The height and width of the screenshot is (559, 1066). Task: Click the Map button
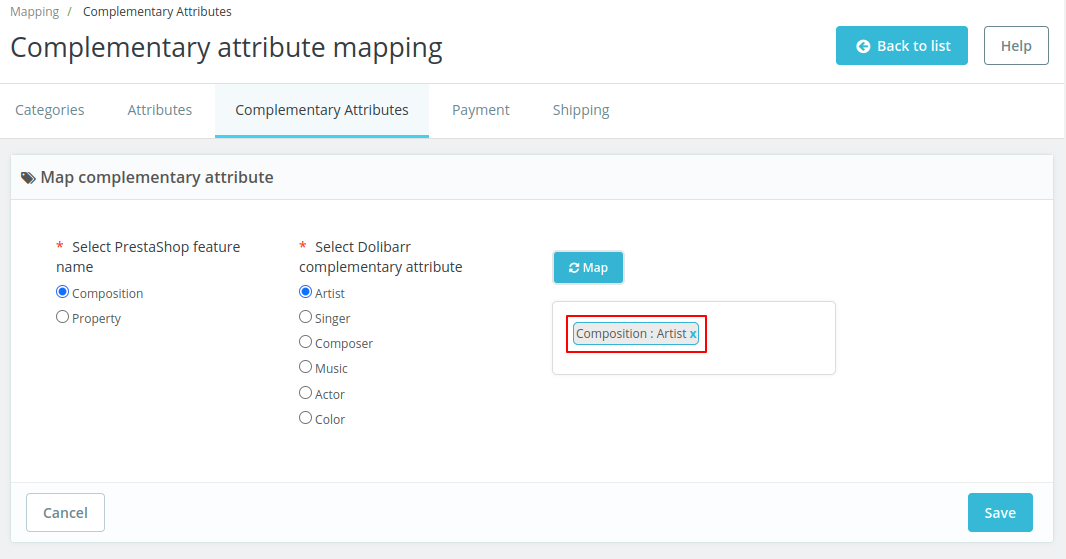point(588,268)
